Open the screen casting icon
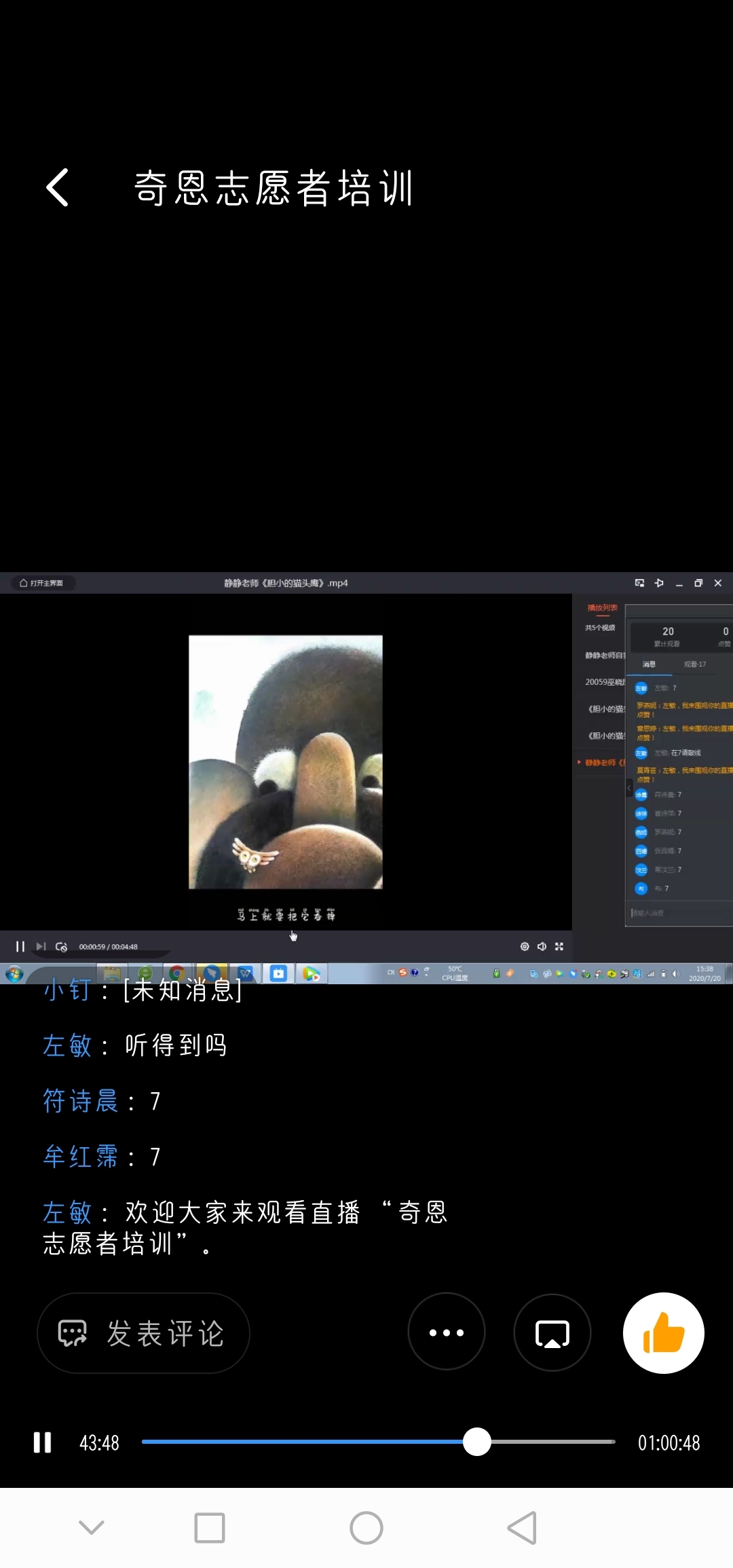The height and width of the screenshot is (1568, 733). [x=552, y=1333]
